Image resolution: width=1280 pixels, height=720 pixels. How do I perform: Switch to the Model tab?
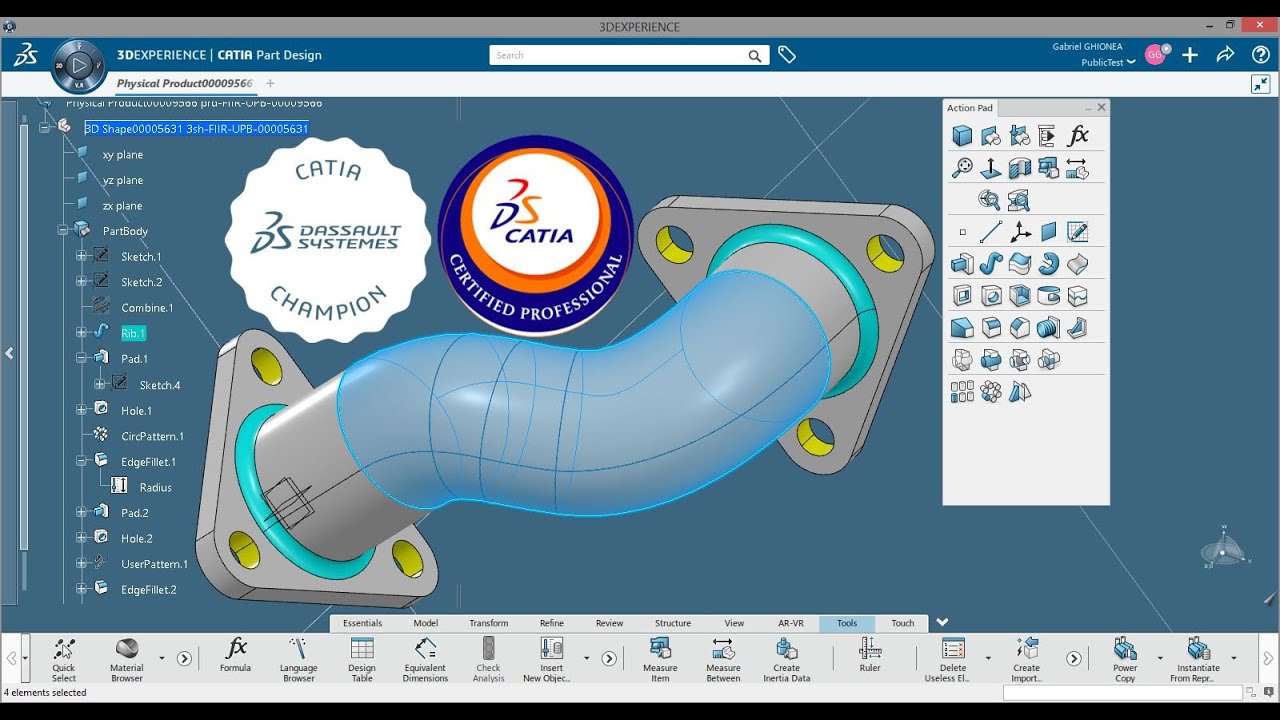pyautogui.click(x=426, y=623)
